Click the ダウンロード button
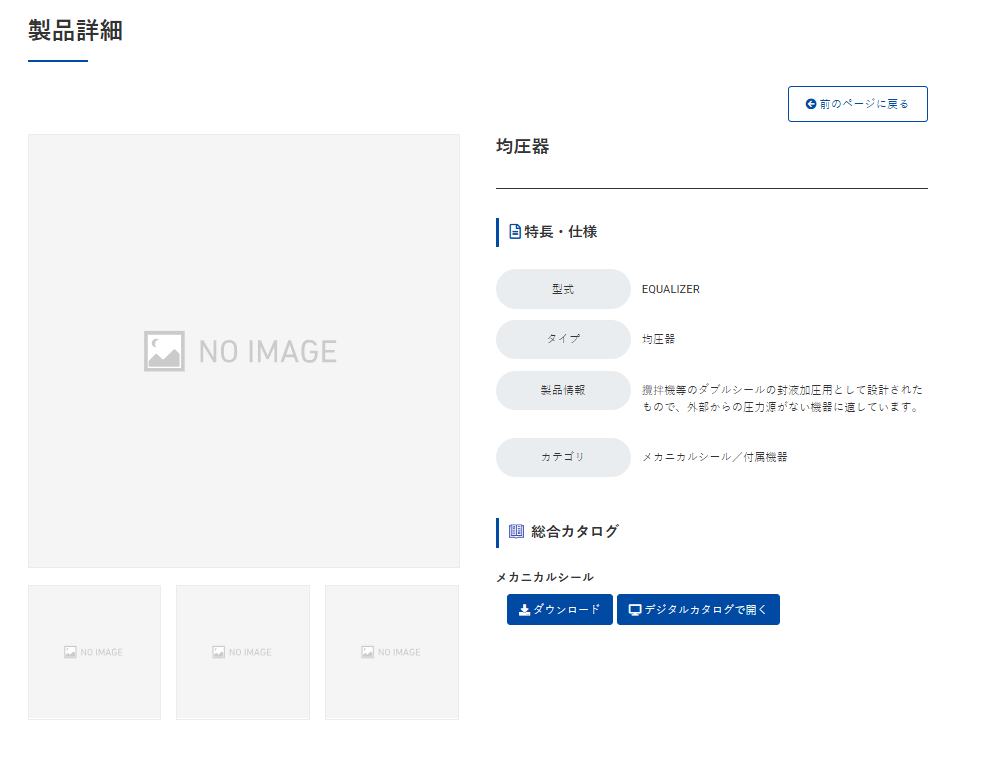The image size is (992, 761). click(x=559, y=609)
